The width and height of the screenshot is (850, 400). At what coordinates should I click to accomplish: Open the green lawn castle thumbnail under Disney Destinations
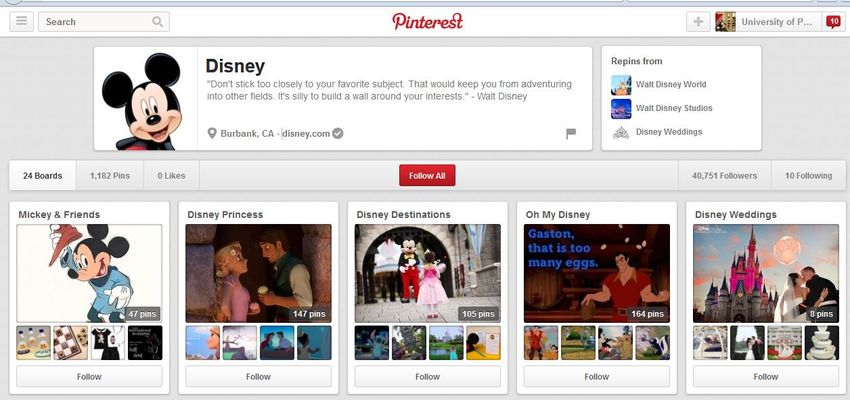tap(446, 343)
